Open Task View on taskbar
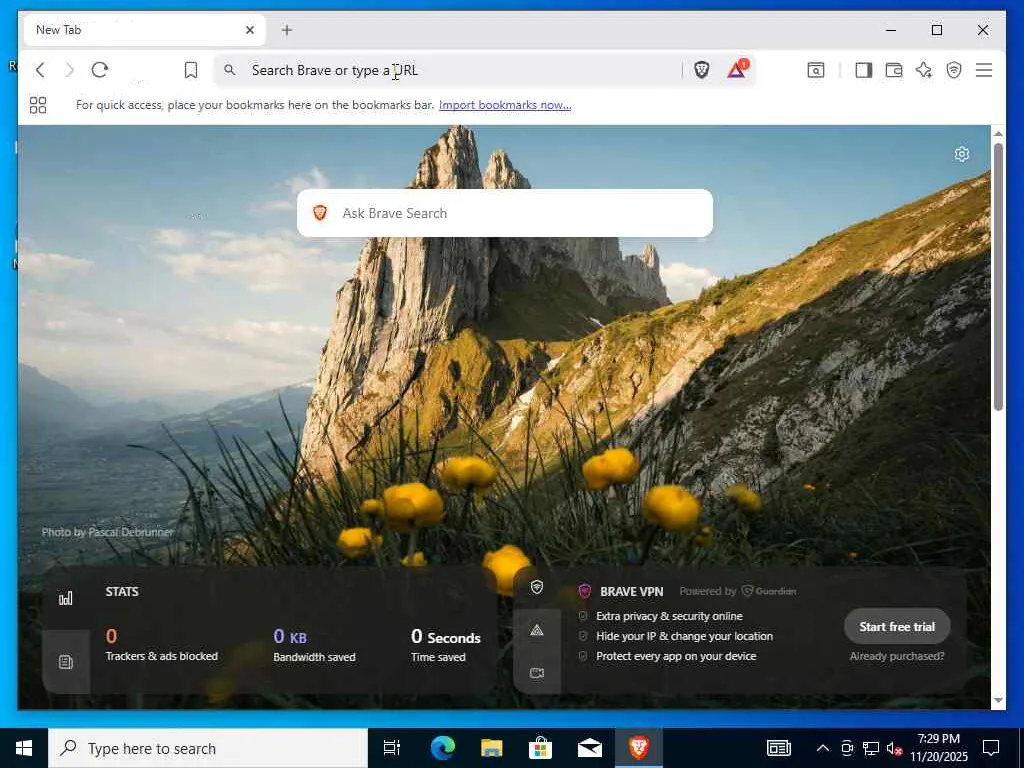The image size is (1024, 768). [x=392, y=748]
